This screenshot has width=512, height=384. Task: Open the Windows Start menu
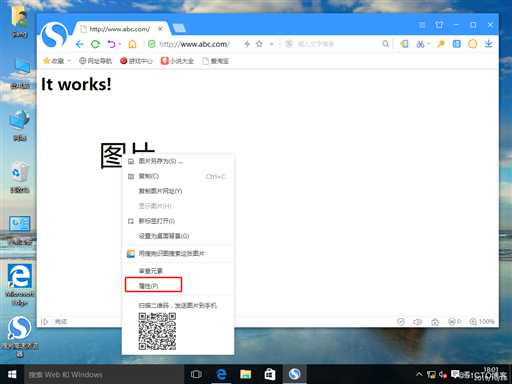click(x=12, y=374)
